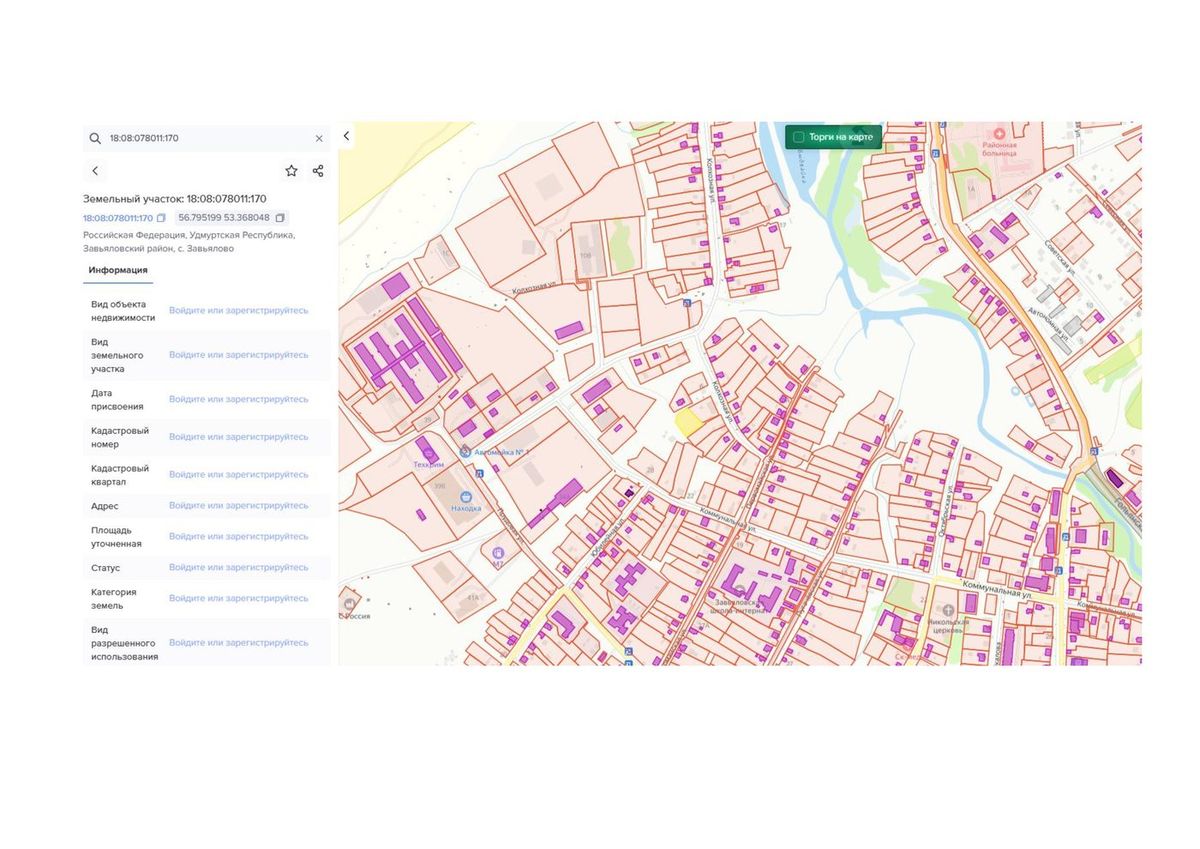Screen dimensions: 1200x849
Task: Click login link beside "Статус"
Action: (238, 568)
